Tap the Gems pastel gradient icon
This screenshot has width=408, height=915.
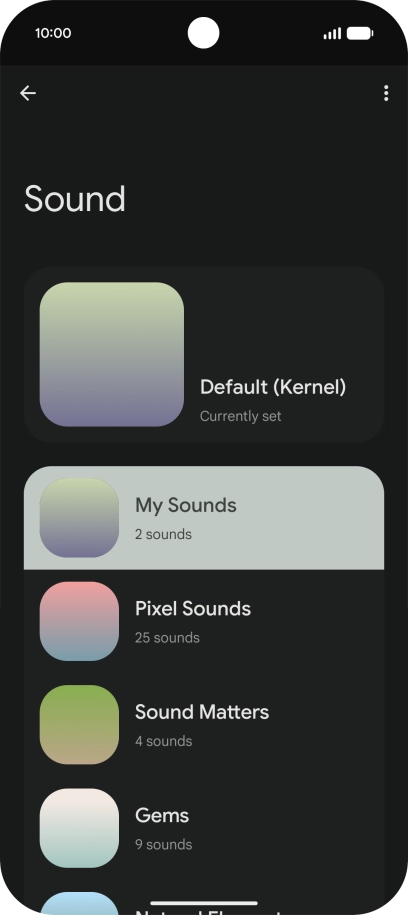[79, 827]
